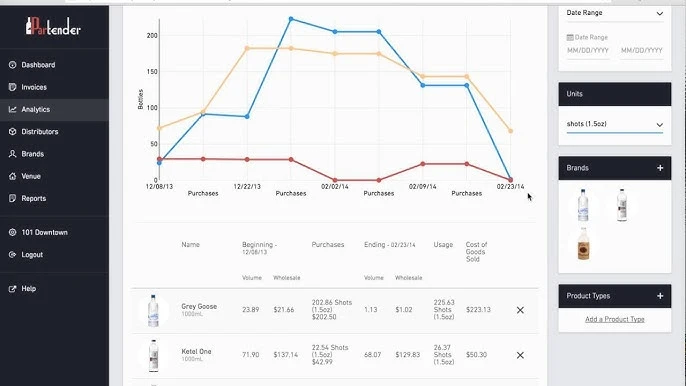Open the shots (1.5oz) units dropdown

(x=615, y=124)
